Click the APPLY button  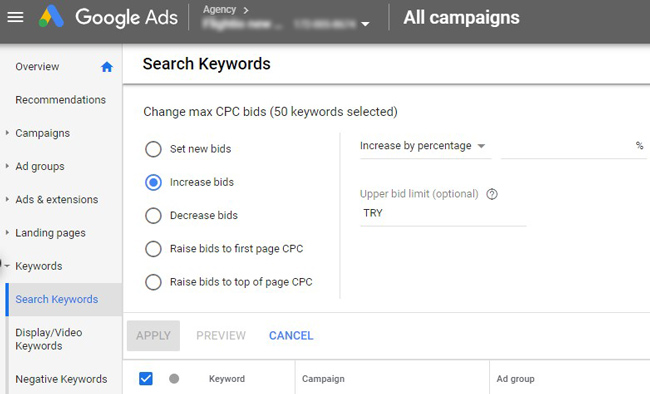153,336
